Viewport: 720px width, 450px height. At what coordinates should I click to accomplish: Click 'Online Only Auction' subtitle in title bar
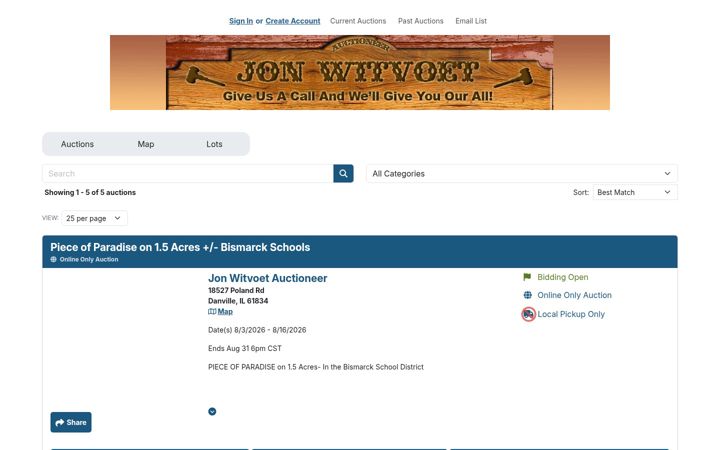89,259
